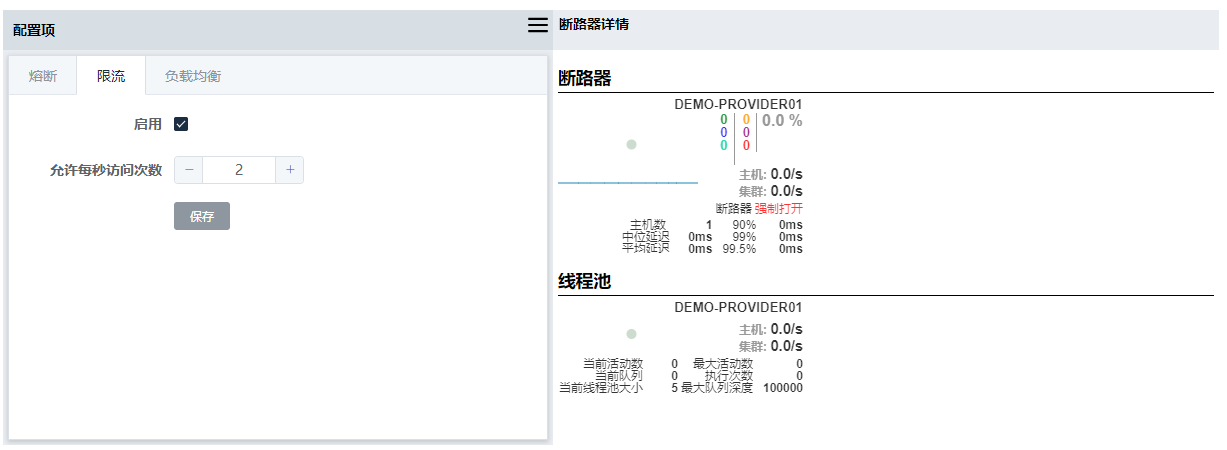The image size is (1227, 450).
Task: Select the 断路器 section heading
Action: pyautogui.click(x=584, y=78)
